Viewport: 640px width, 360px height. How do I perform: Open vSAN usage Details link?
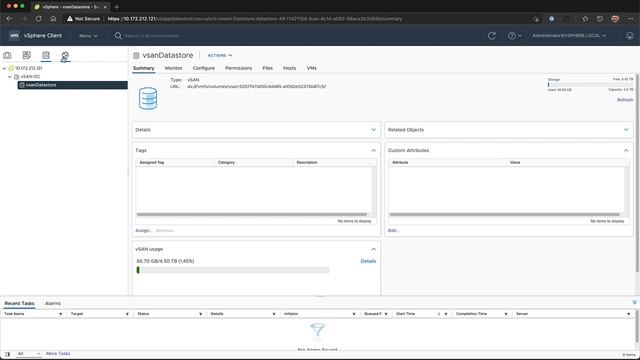click(x=368, y=261)
